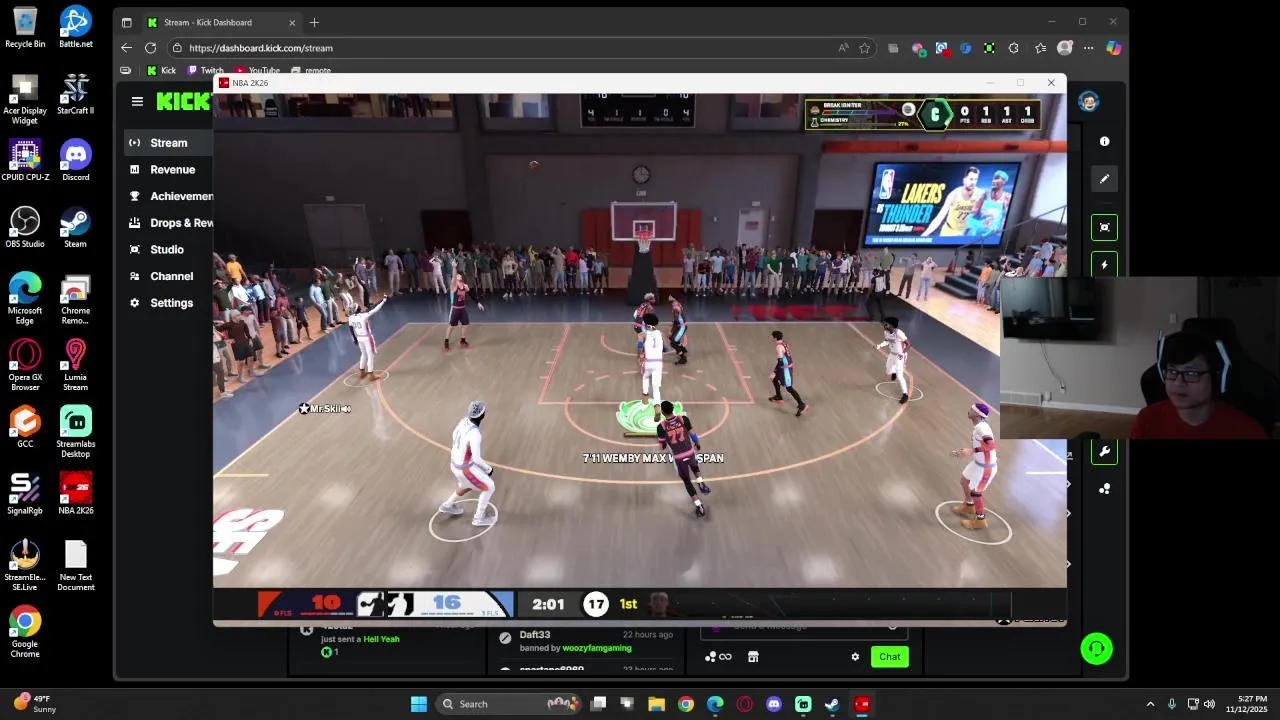Open the NBA 2K26 desktop shortcut
Screen dimensions: 1280x720
pyautogui.click(x=76, y=494)
